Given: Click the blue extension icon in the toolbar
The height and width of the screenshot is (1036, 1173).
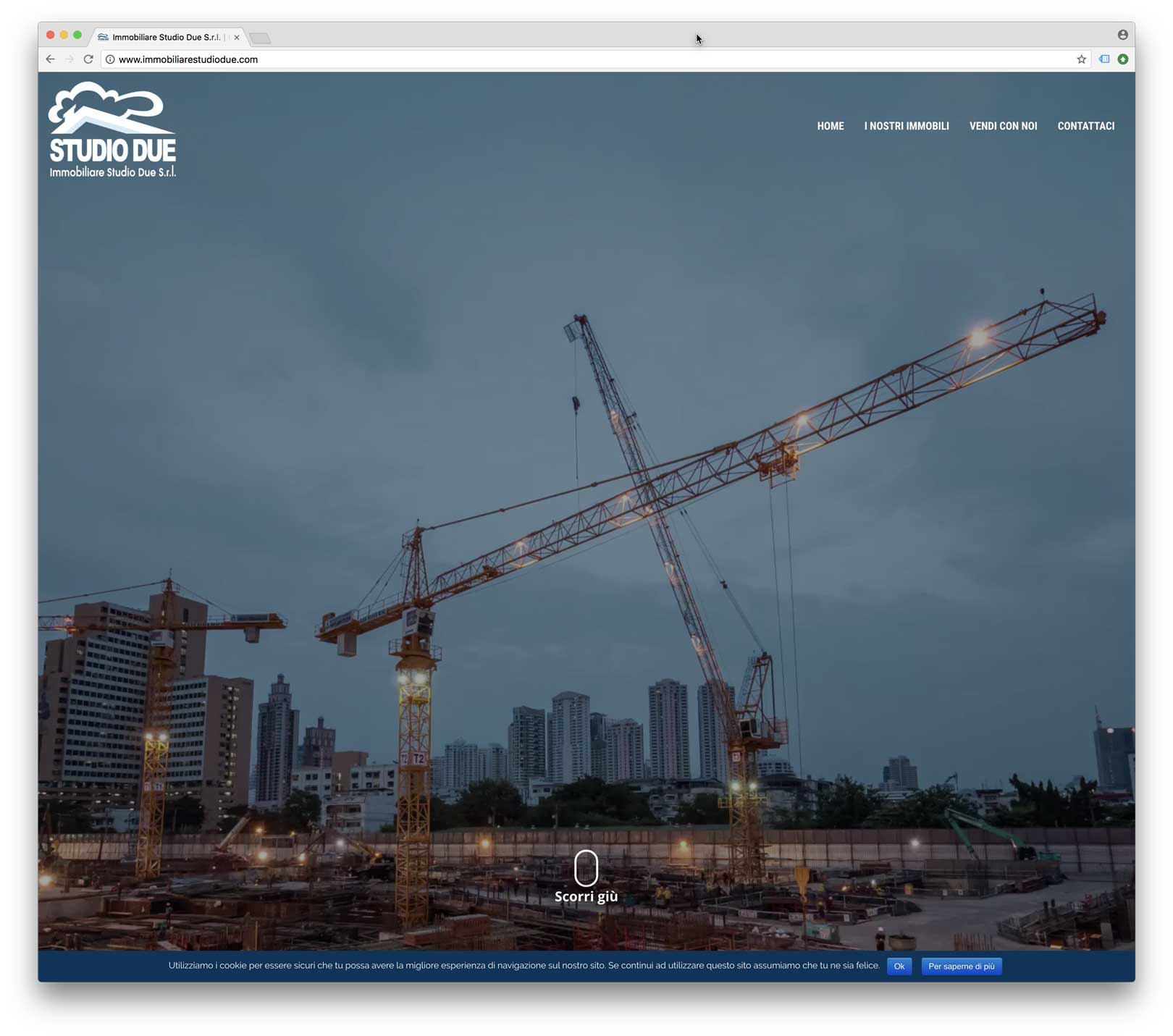Looking at the screenshot, I should coord(1104,59).
